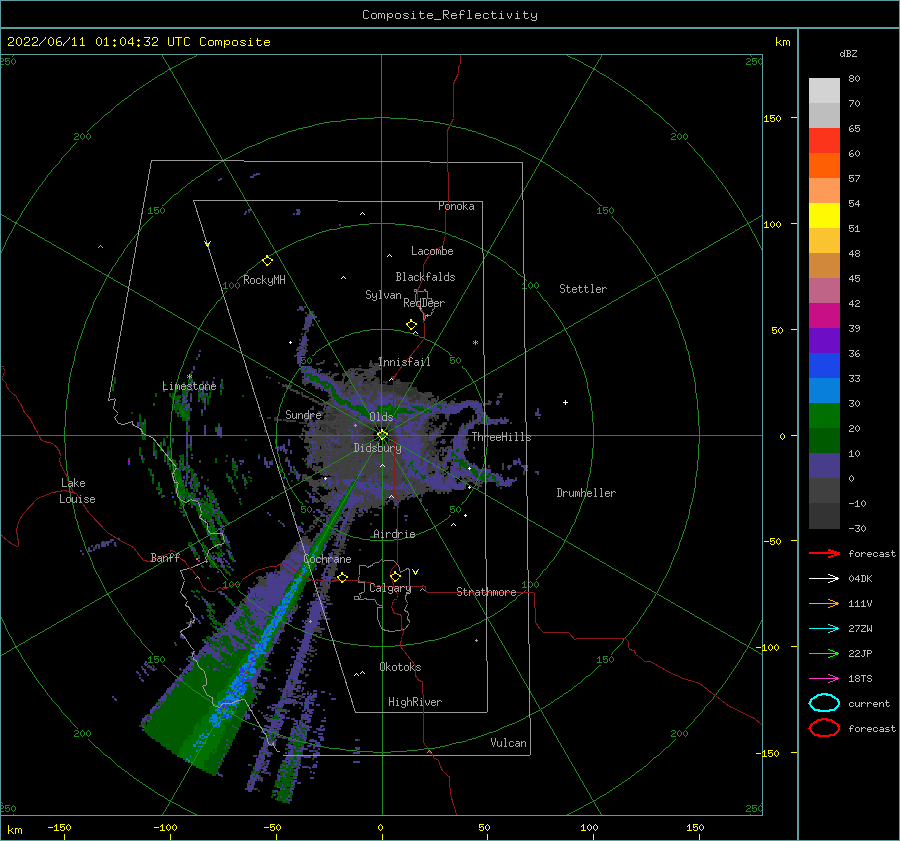Viewport: 900px width, 841px height.
Task: Click the Olds city label
Action: click(381, 417)
